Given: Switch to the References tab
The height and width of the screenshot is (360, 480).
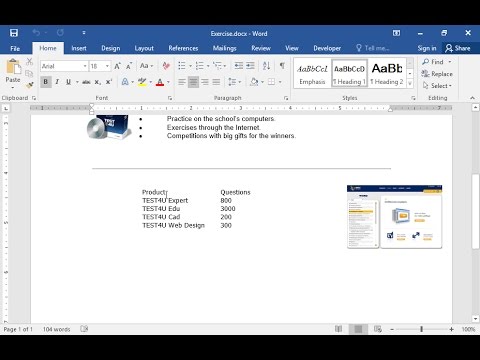Looking at the screenshot, I should (183, 48).
